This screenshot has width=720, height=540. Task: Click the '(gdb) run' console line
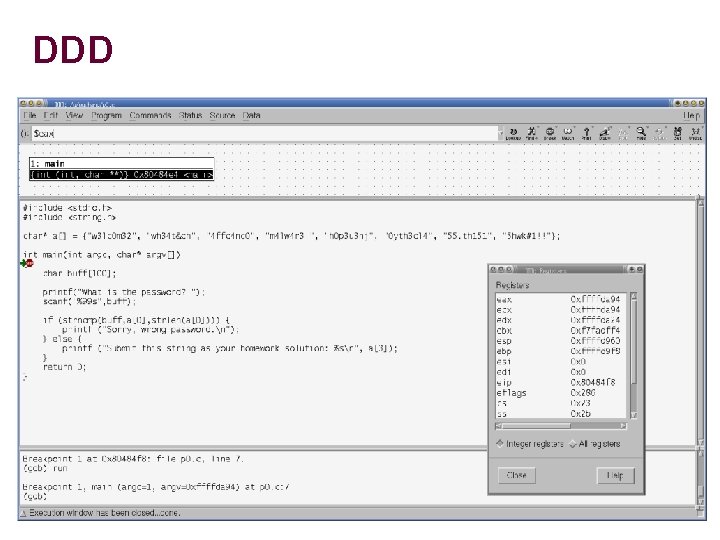pos(45,468)
